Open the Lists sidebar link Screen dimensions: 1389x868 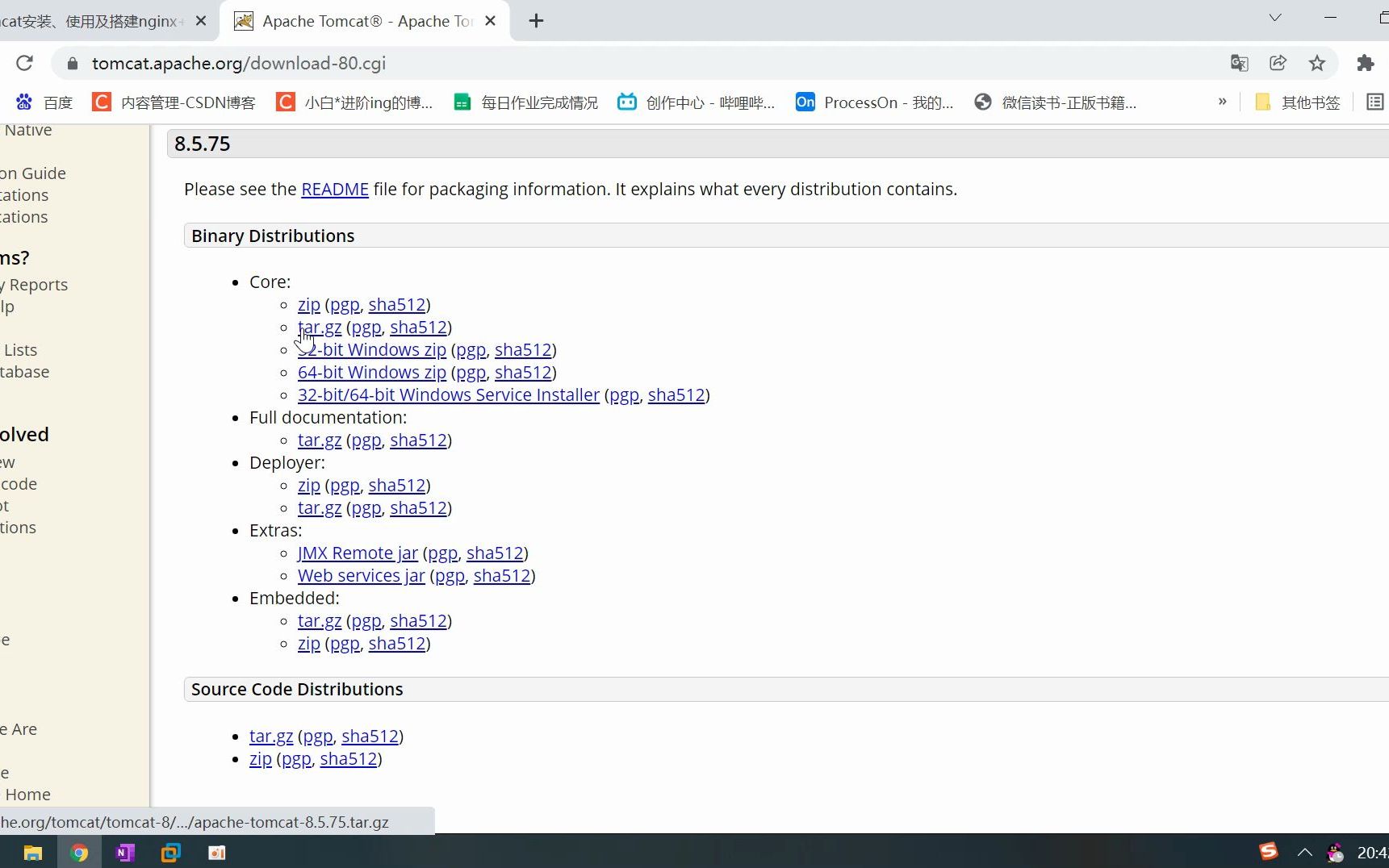20,350
